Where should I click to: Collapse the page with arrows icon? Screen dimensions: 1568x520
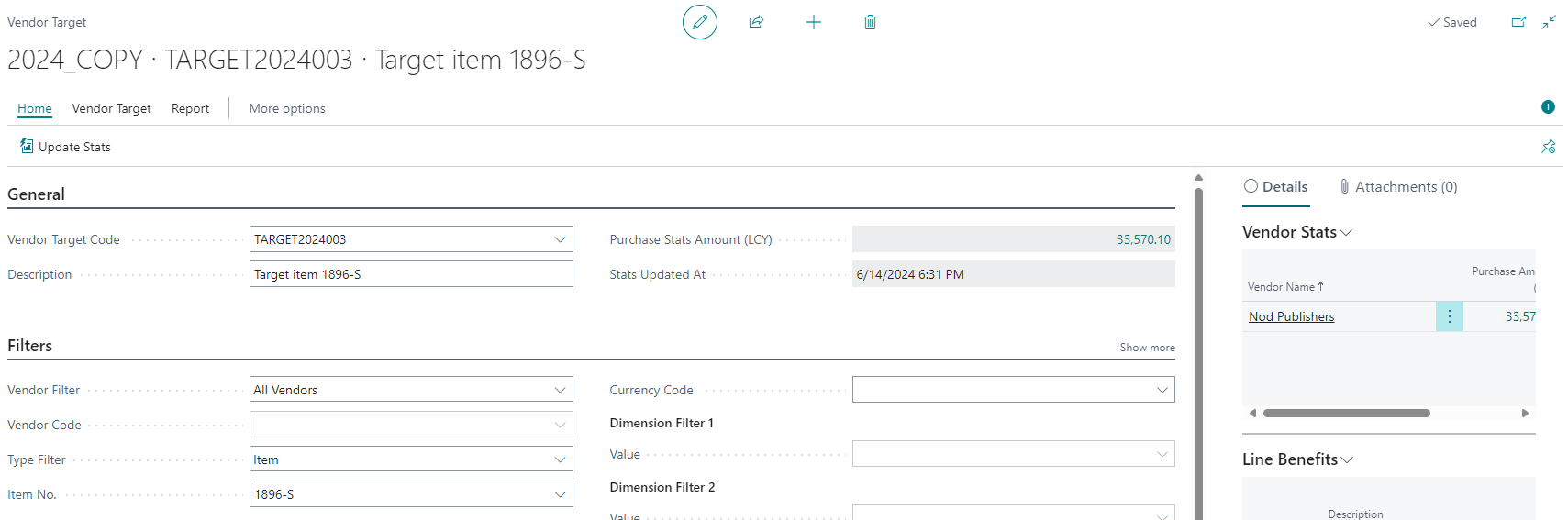click(1549, 22)
